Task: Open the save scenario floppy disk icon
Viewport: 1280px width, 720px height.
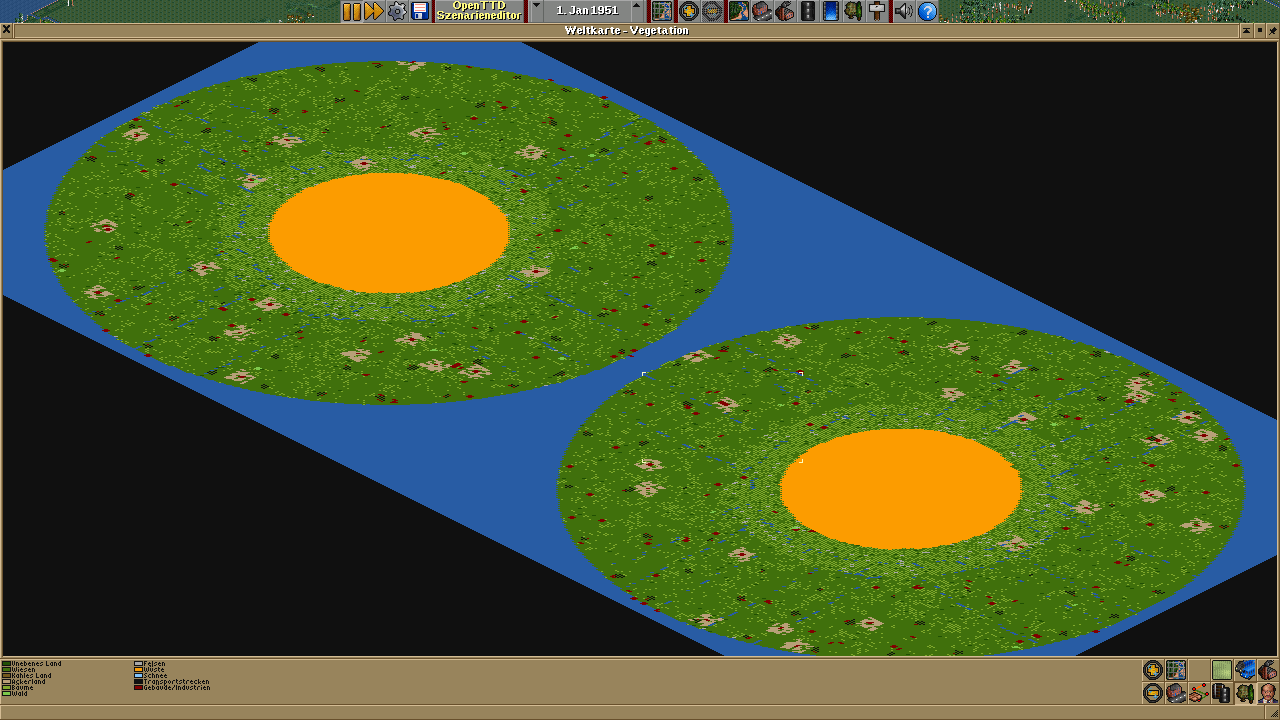Action: tap(420, 11)
